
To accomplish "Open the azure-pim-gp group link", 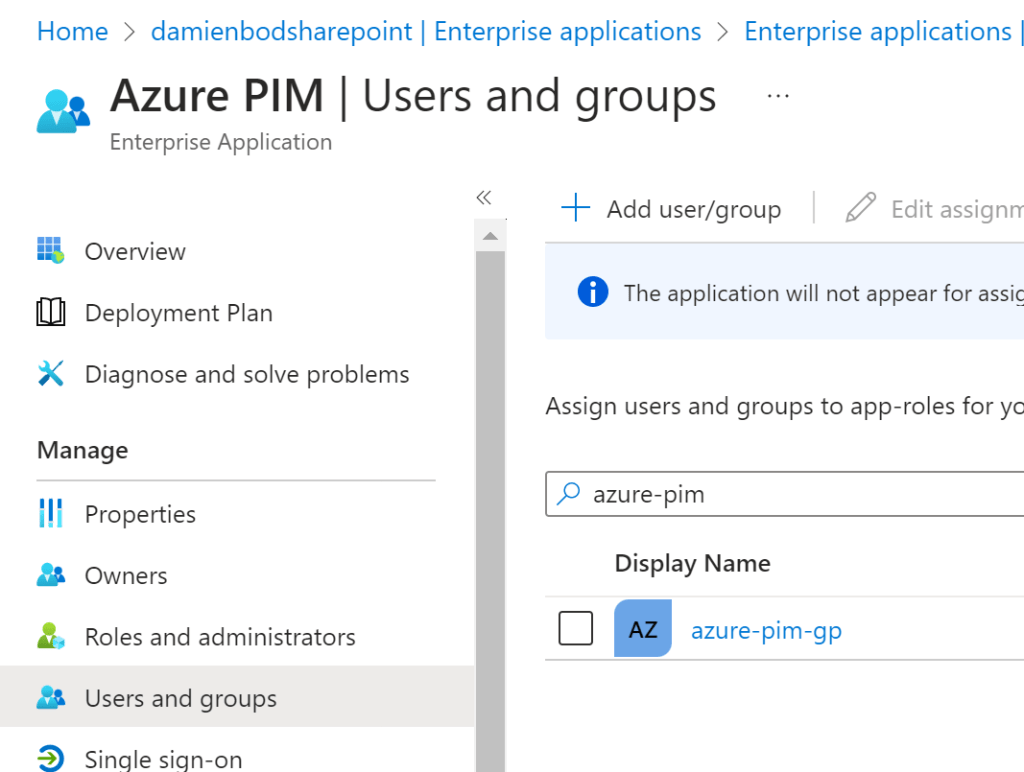I will (766, 630).
